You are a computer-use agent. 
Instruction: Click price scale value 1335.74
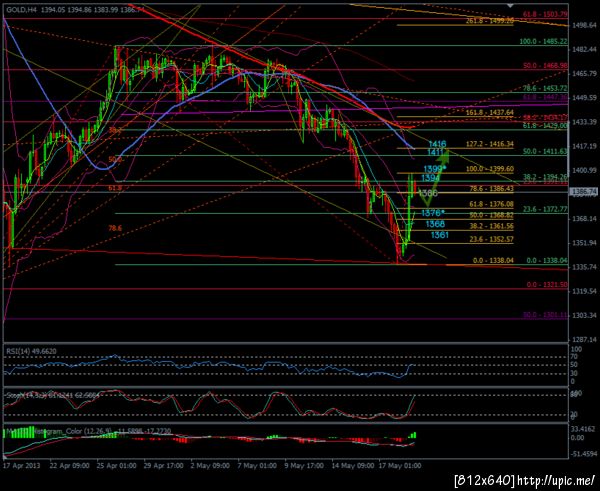(x=584, y=267)
